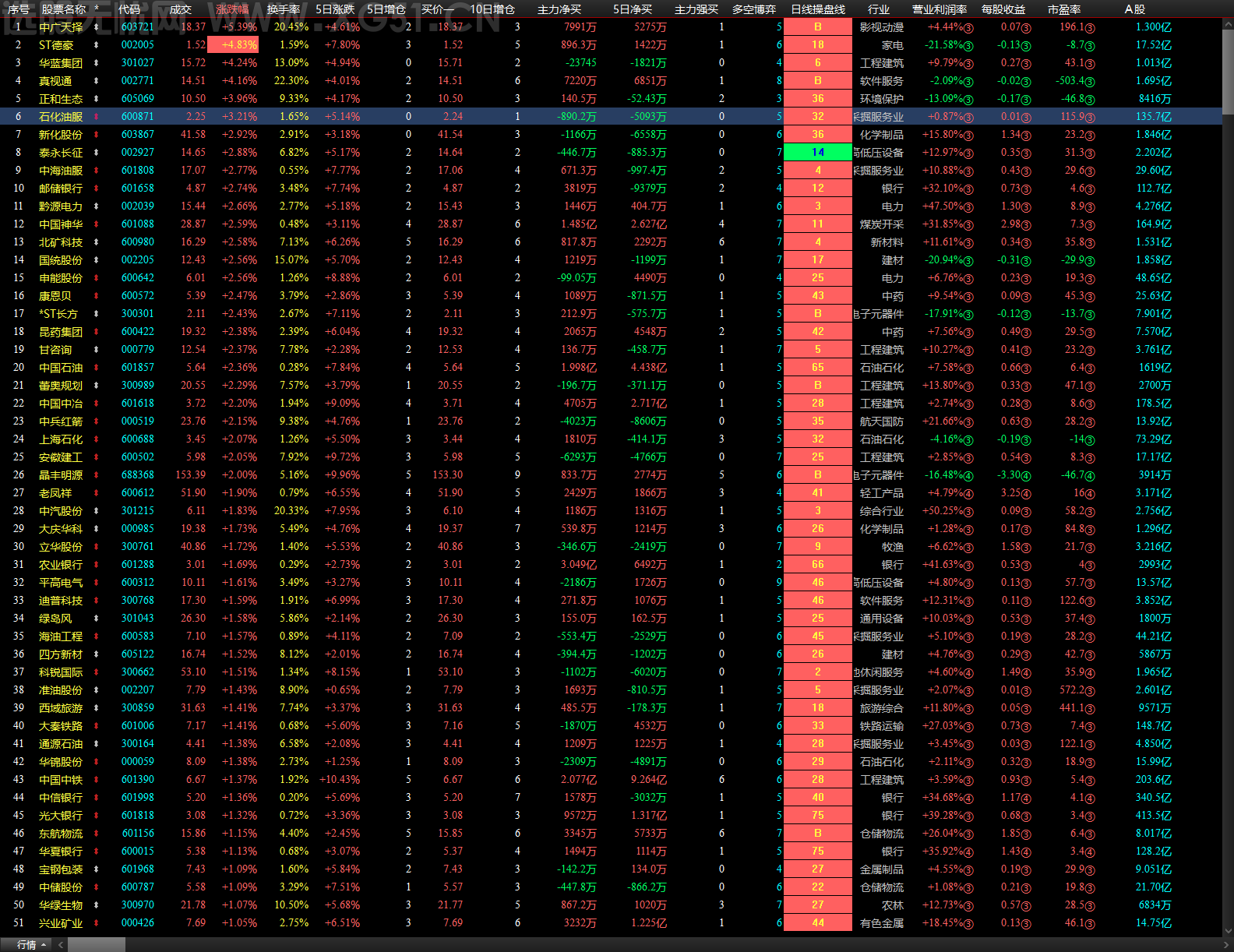Click the marker icon beside 中国石油

point(97,368)
